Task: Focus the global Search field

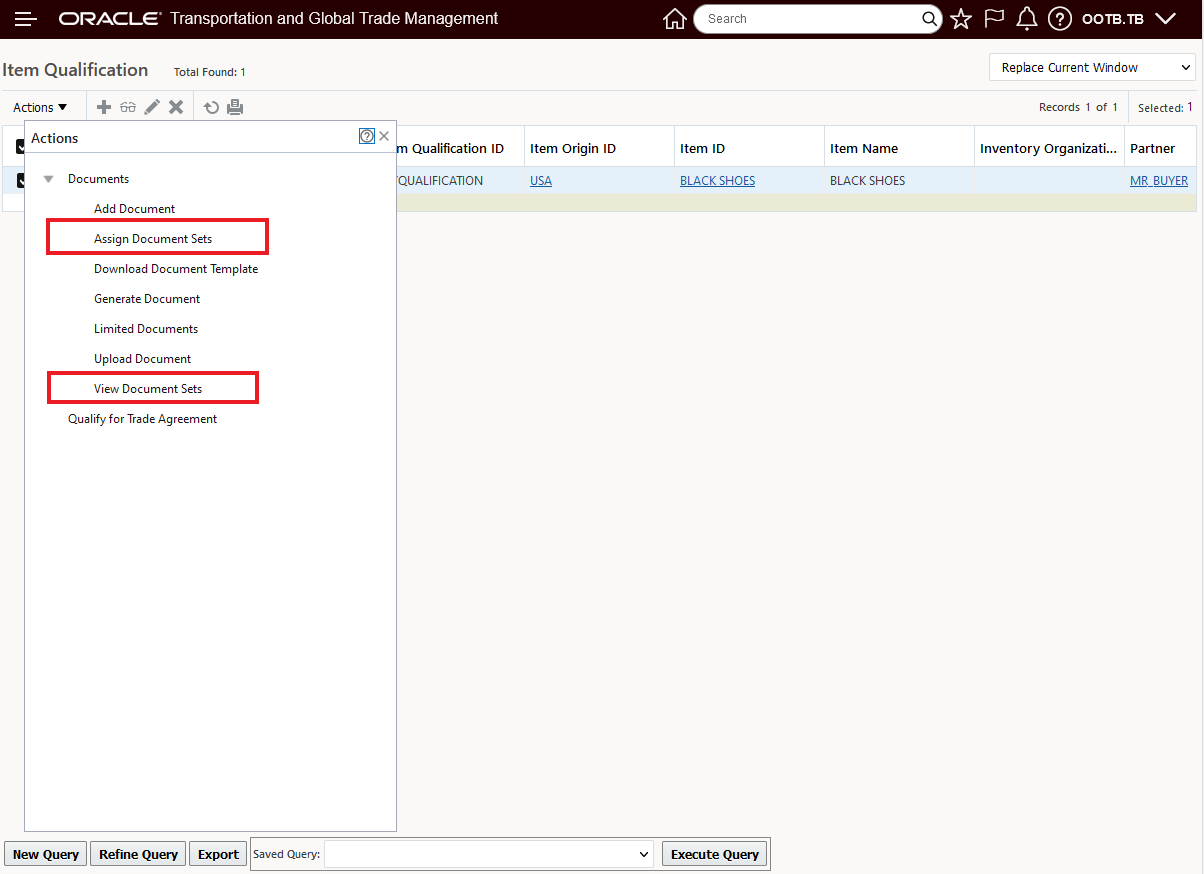Action: [x=810, y=19]
